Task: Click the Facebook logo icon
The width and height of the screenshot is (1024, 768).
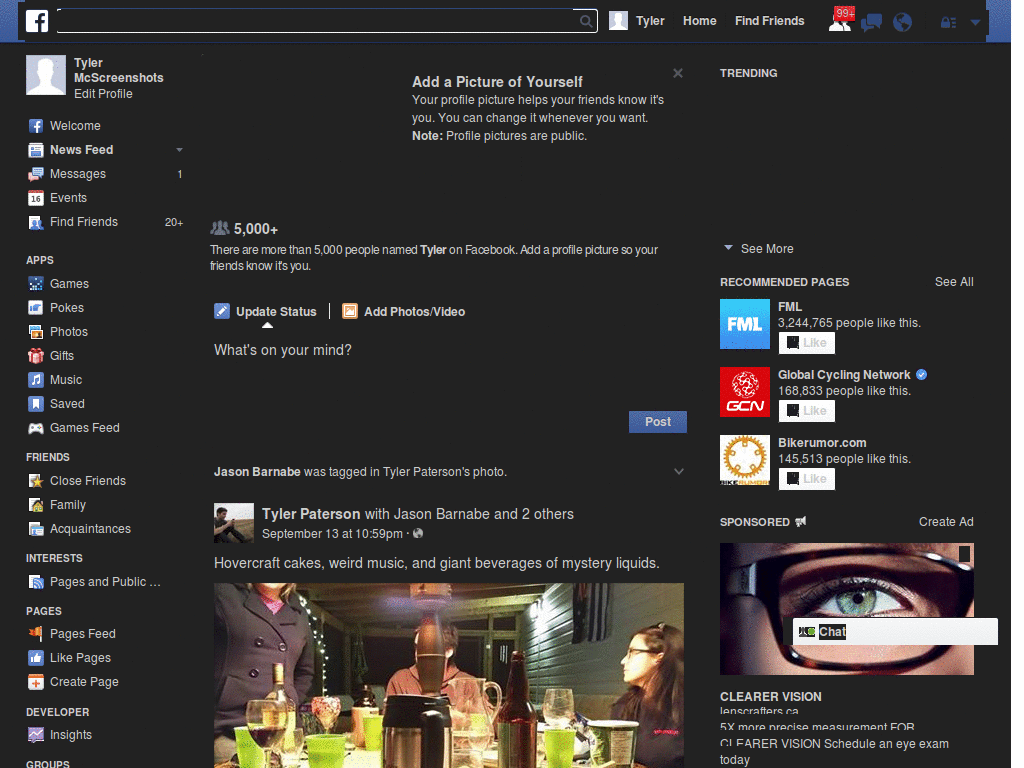Action: (x=37, y=21)
